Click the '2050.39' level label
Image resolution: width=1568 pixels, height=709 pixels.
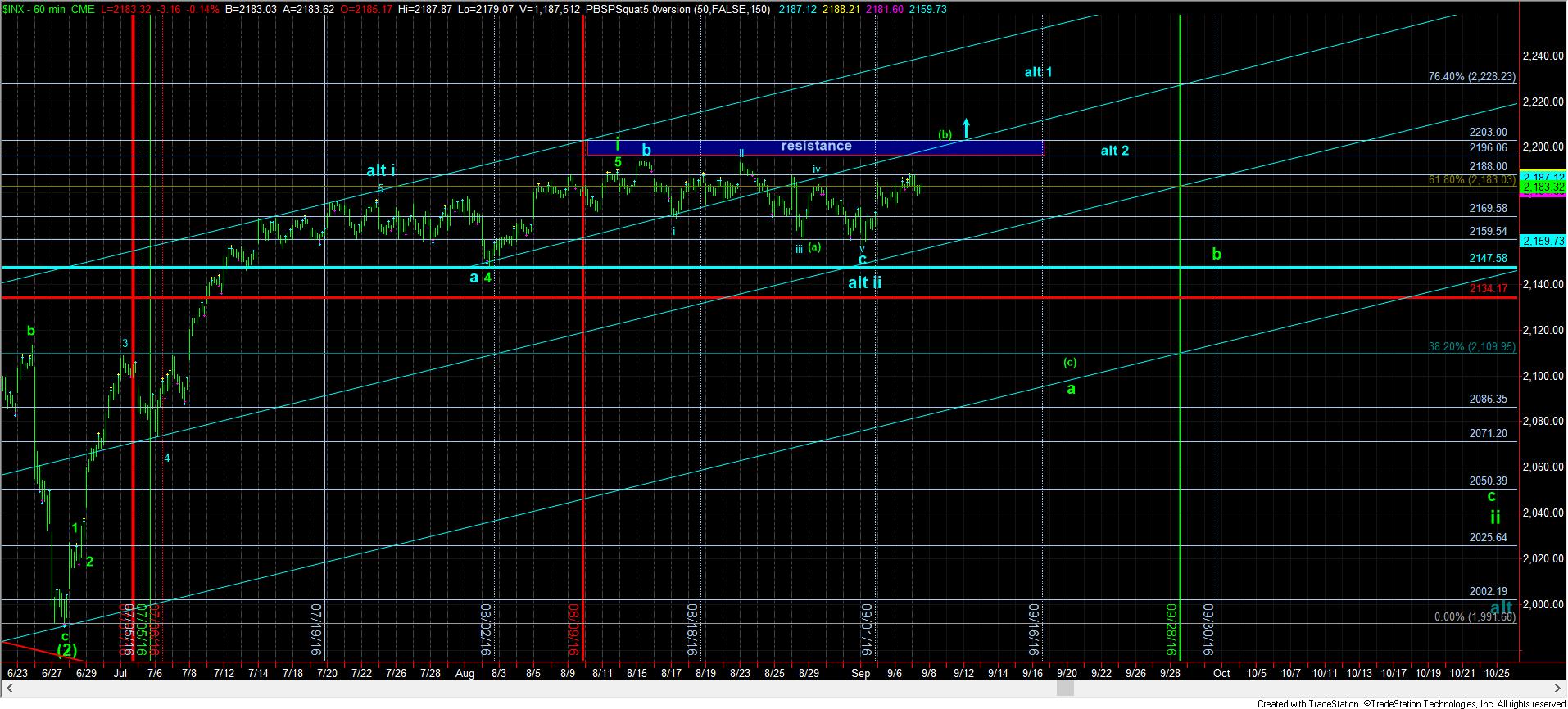[1488, 481]
